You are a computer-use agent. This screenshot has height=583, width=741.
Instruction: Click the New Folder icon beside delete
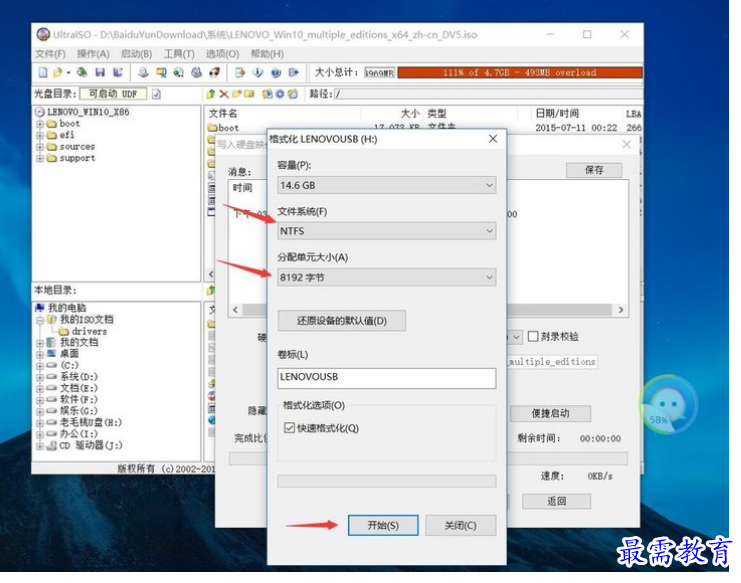237,94
